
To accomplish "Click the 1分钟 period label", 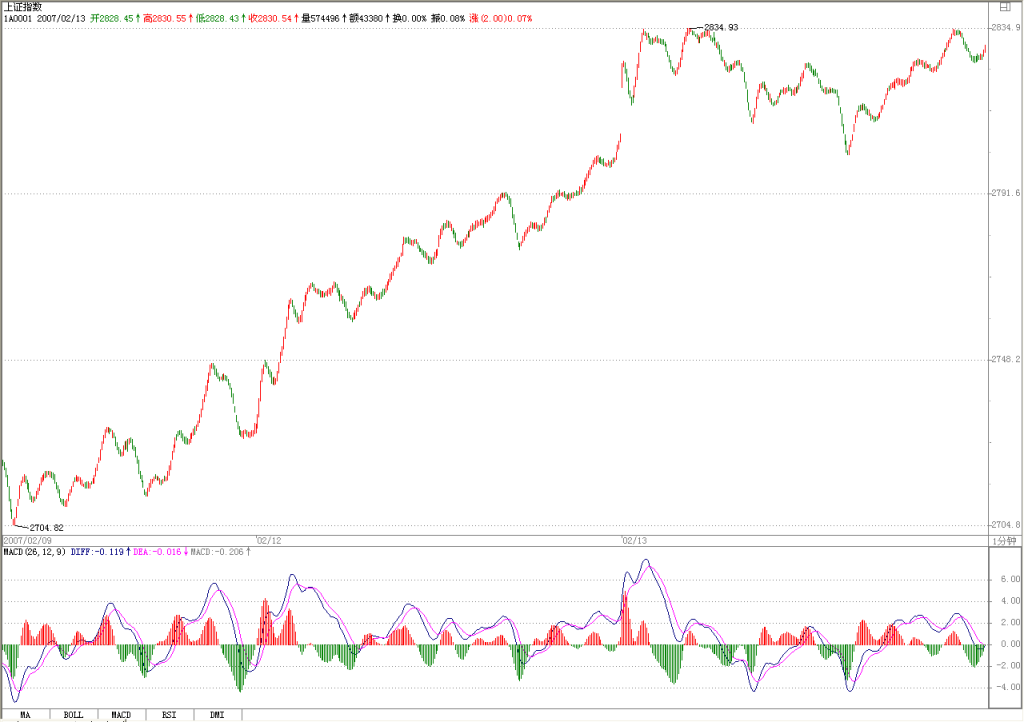I will coord(1004,541).
